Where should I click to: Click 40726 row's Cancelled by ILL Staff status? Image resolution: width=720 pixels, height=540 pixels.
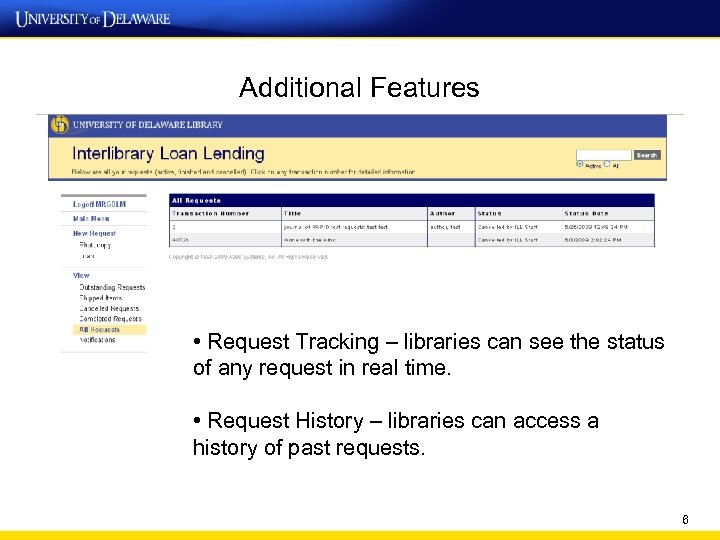pyautogui.click(x=507, y=240)
